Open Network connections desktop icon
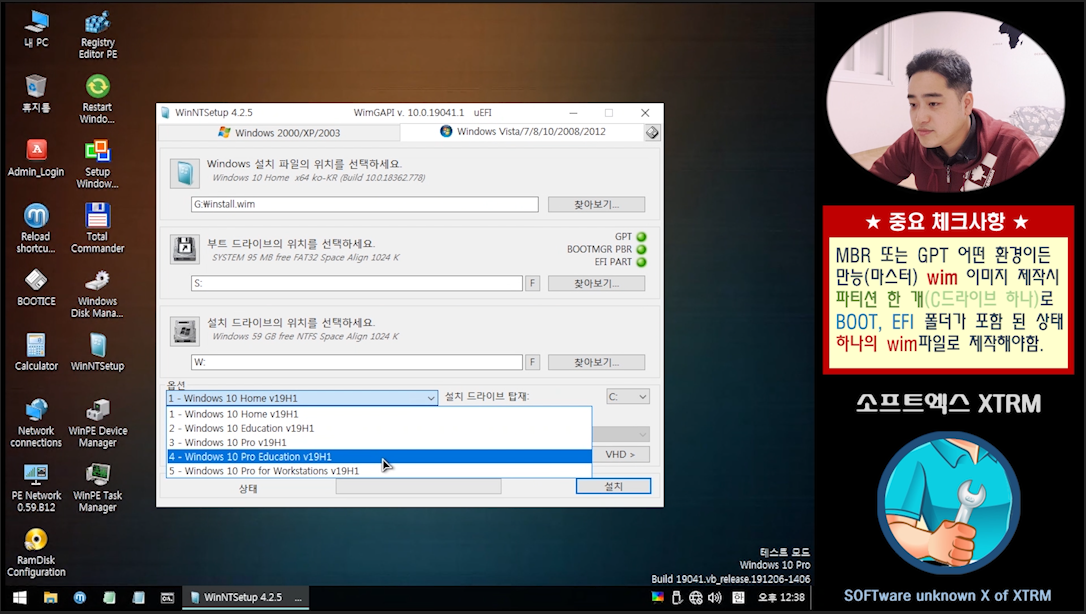The image size is (1086, 614). click(x=36, y=423)
